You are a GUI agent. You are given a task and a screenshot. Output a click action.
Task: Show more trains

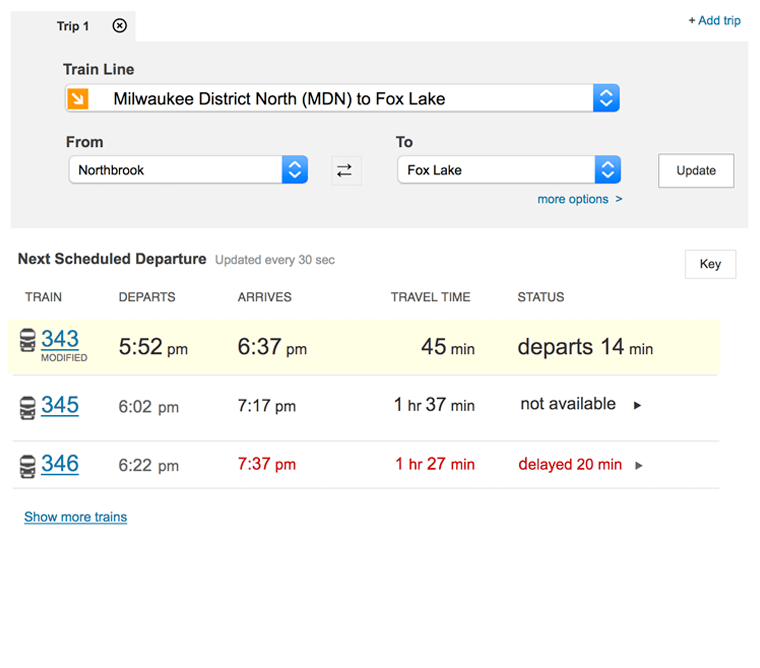tap(76, 517)
